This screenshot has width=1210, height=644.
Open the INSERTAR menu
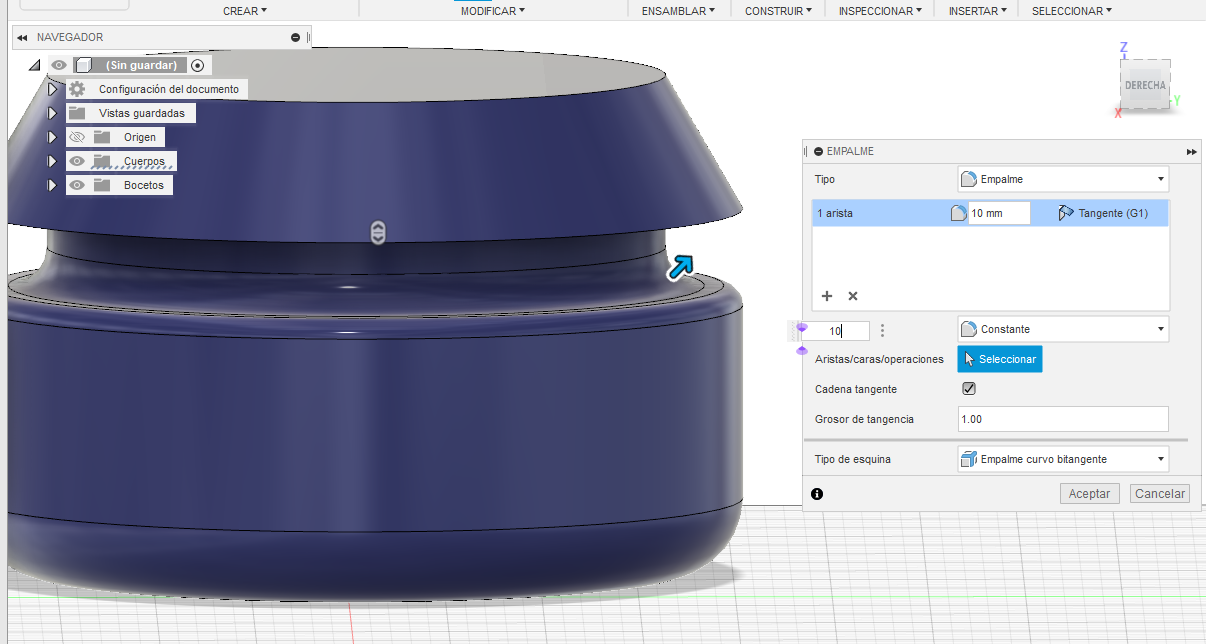pos(979,11)
